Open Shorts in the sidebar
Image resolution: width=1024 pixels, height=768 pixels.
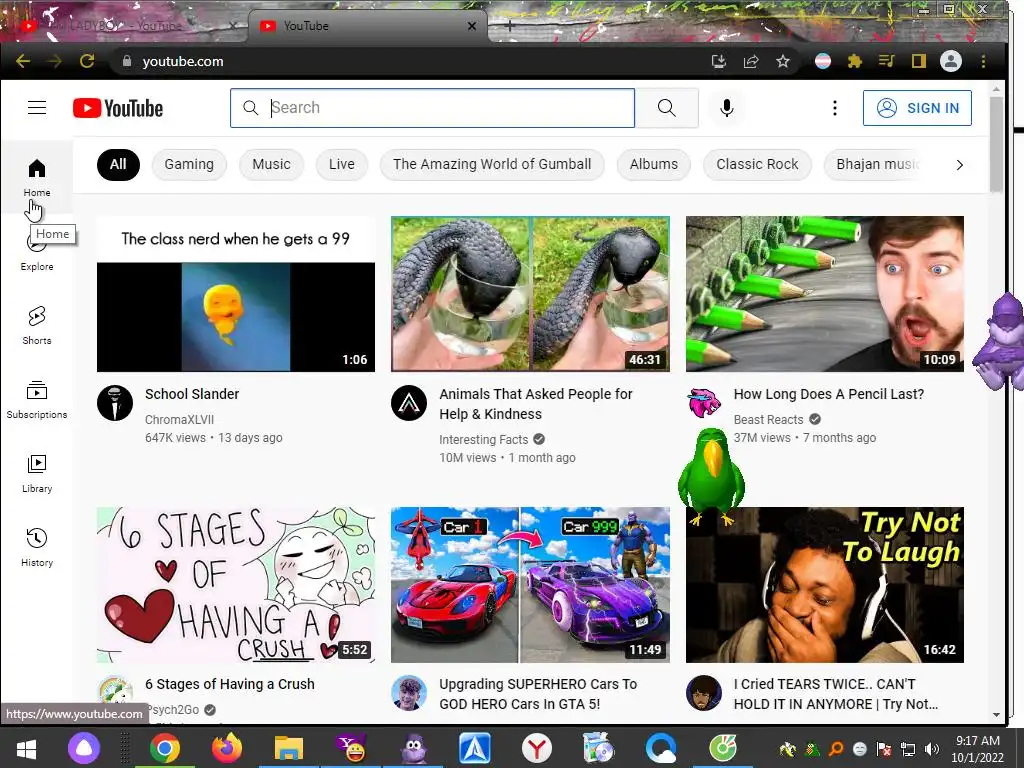37,325
